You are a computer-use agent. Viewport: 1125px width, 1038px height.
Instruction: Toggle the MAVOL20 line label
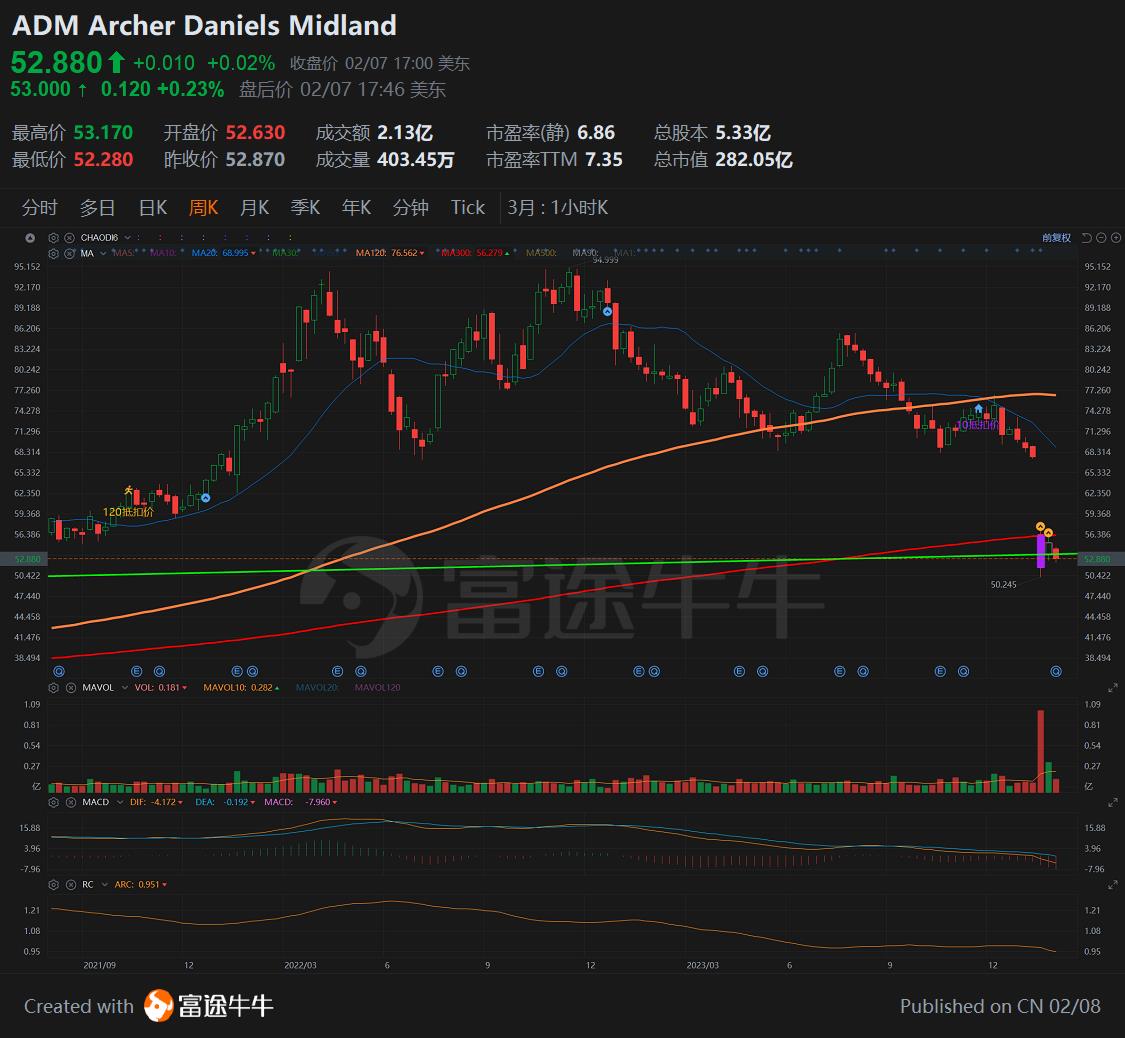coord(316,687)
